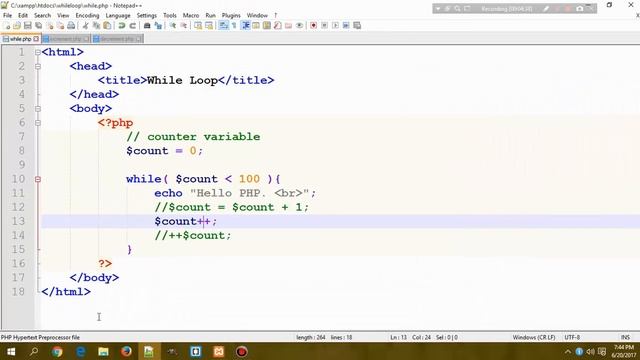Click the 'Hello PHP. <br>' string

pos(249,193)
